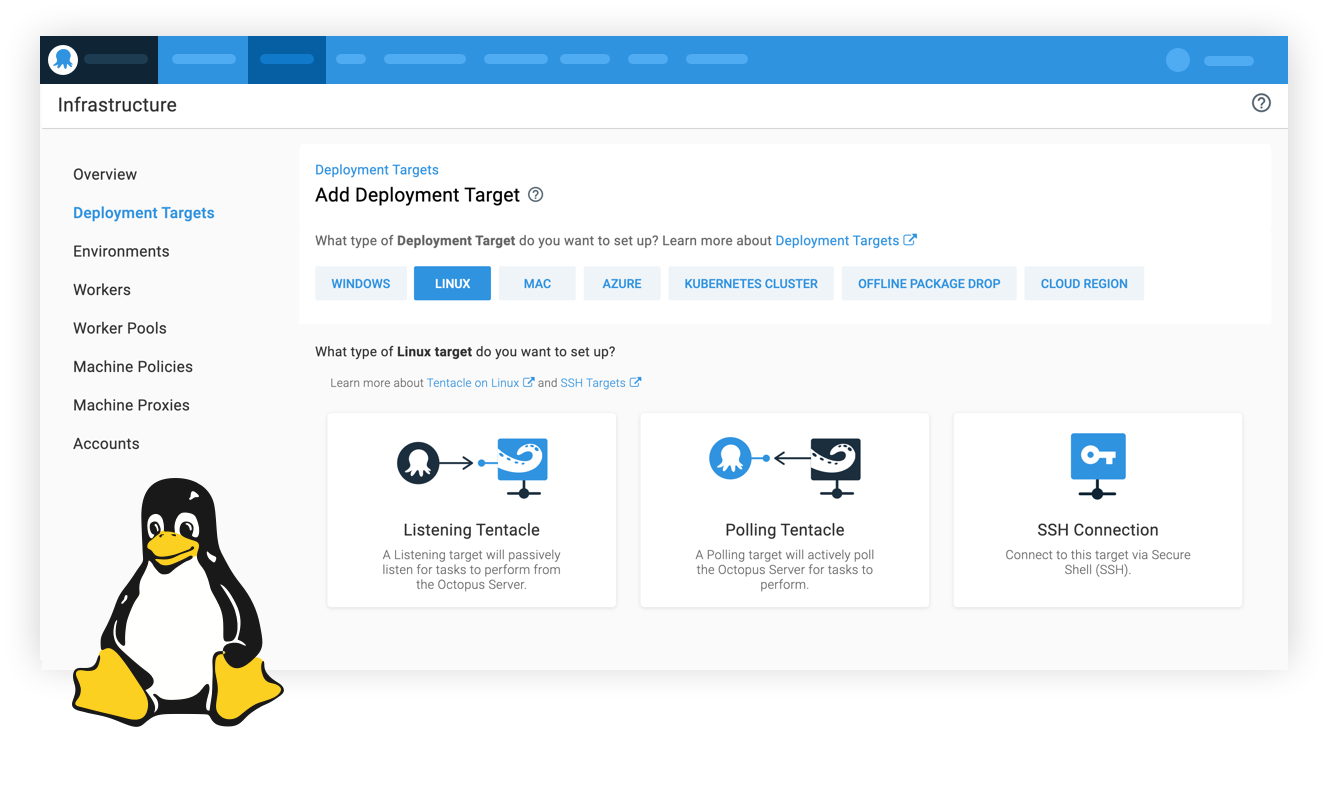Open Accounts in the sidebar
The width and height of the screenshot is (1328, 790).
click(106, 444)
